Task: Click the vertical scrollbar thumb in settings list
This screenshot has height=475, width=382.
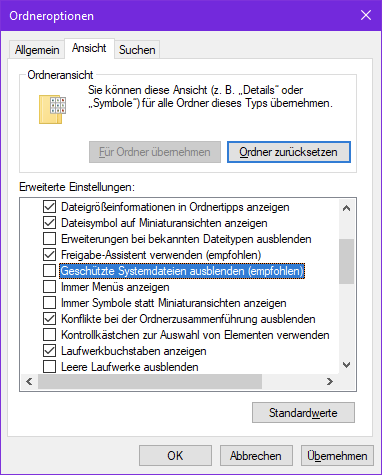Action: pyautogui.click(x=347, y=261)
